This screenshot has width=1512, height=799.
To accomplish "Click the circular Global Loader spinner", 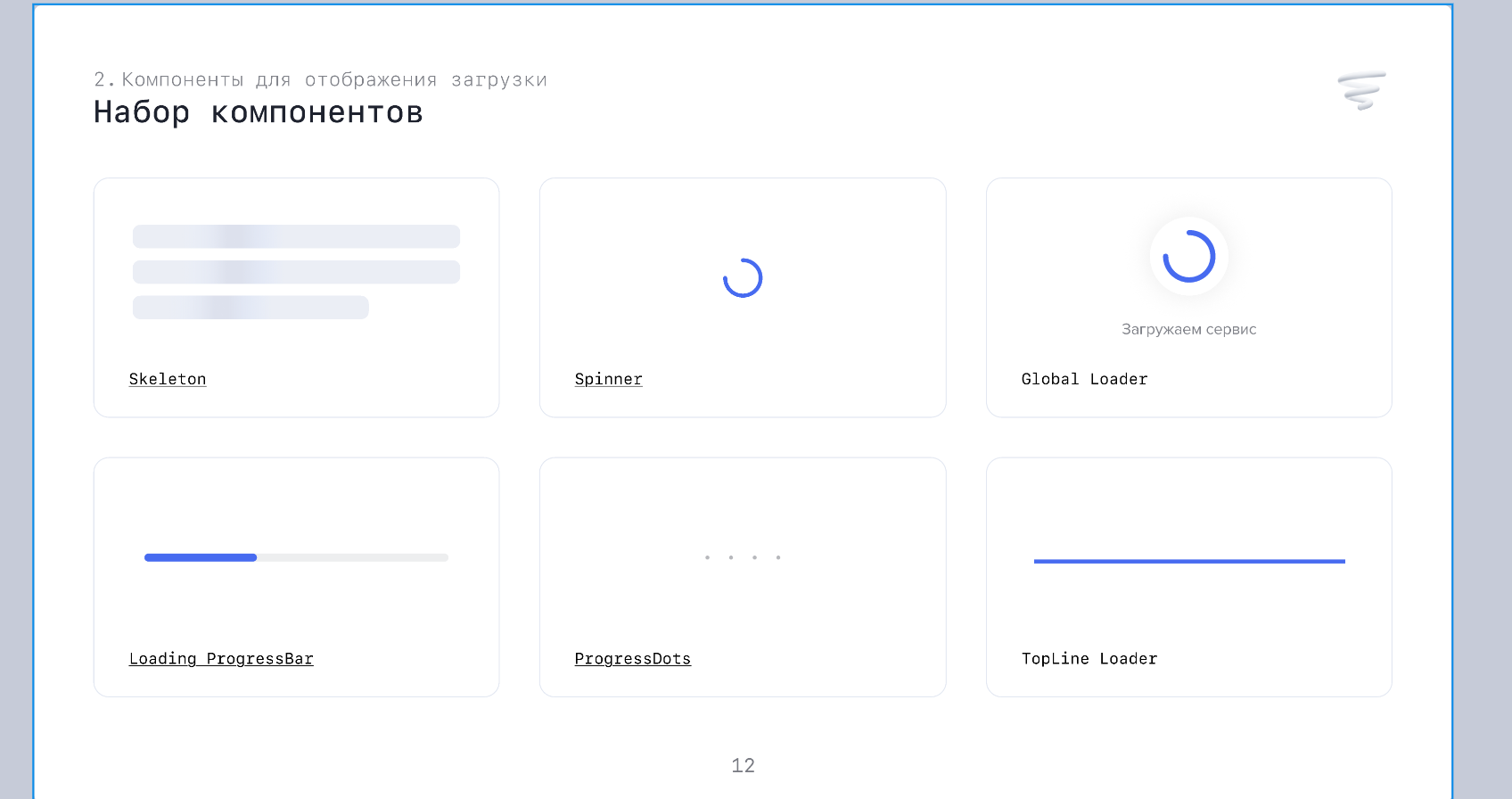I will [1188, 257].
